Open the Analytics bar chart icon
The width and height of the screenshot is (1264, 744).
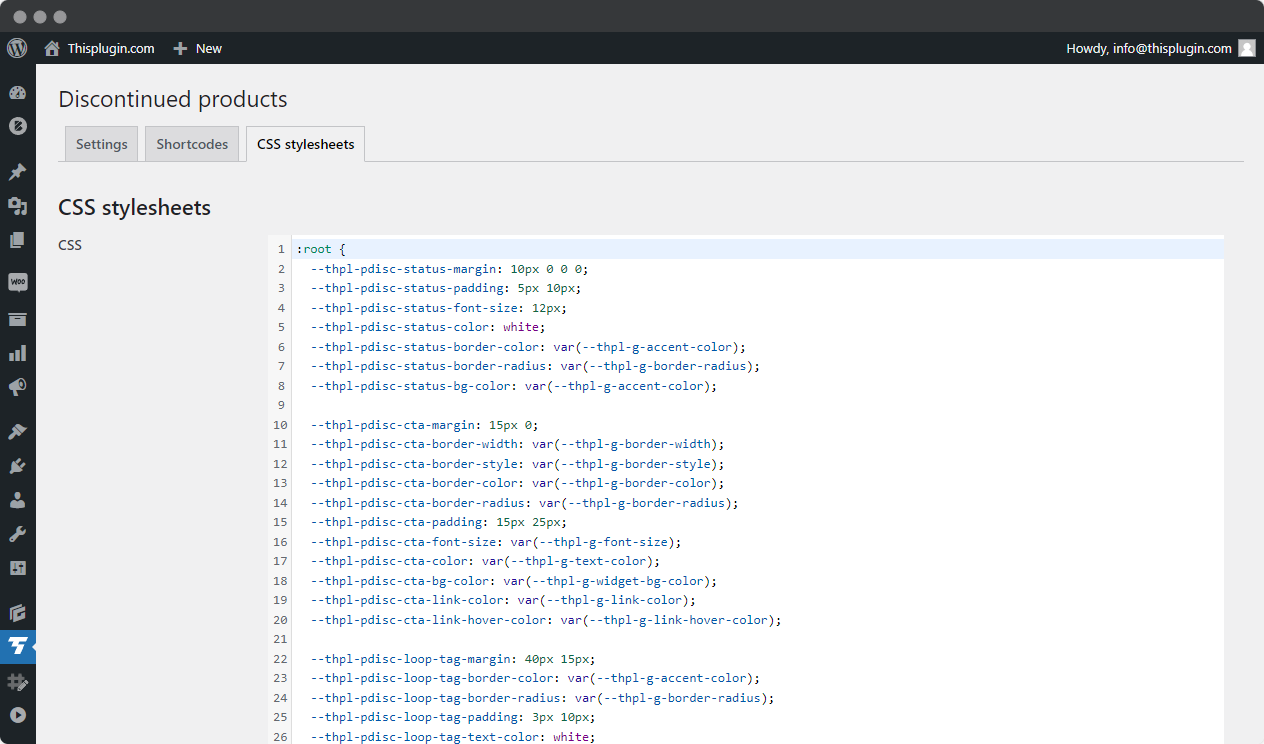click(17, 353)
